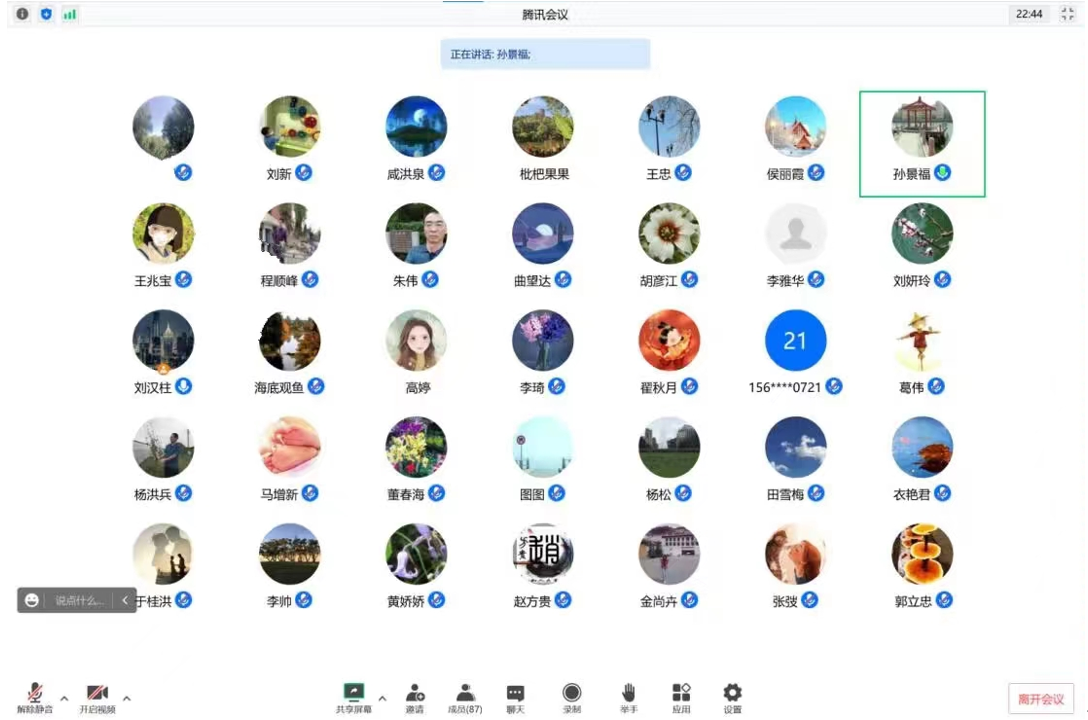Open emoji picker in chat bubble
Screen dimensions: 1088x720
click(32, 600)
